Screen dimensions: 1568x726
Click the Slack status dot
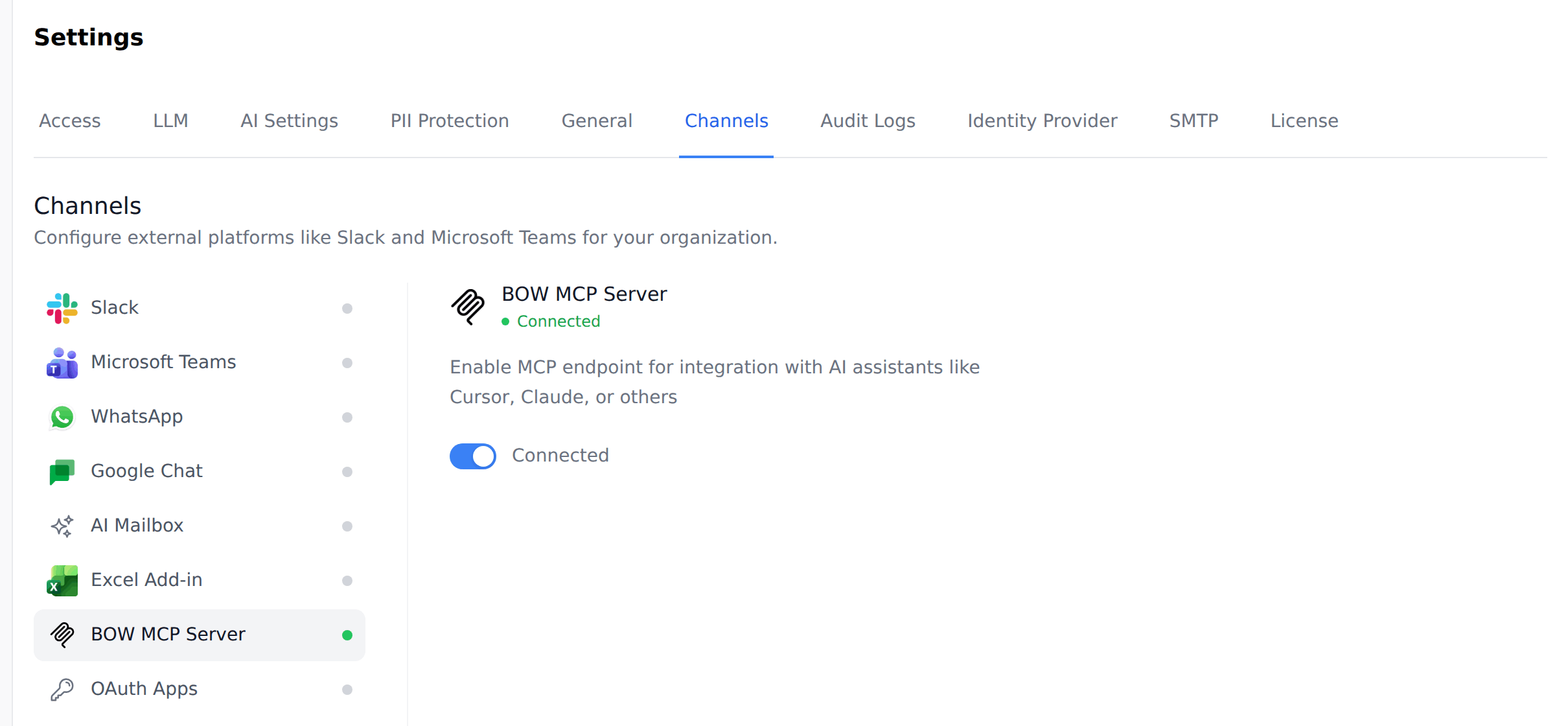pos(347,309)
